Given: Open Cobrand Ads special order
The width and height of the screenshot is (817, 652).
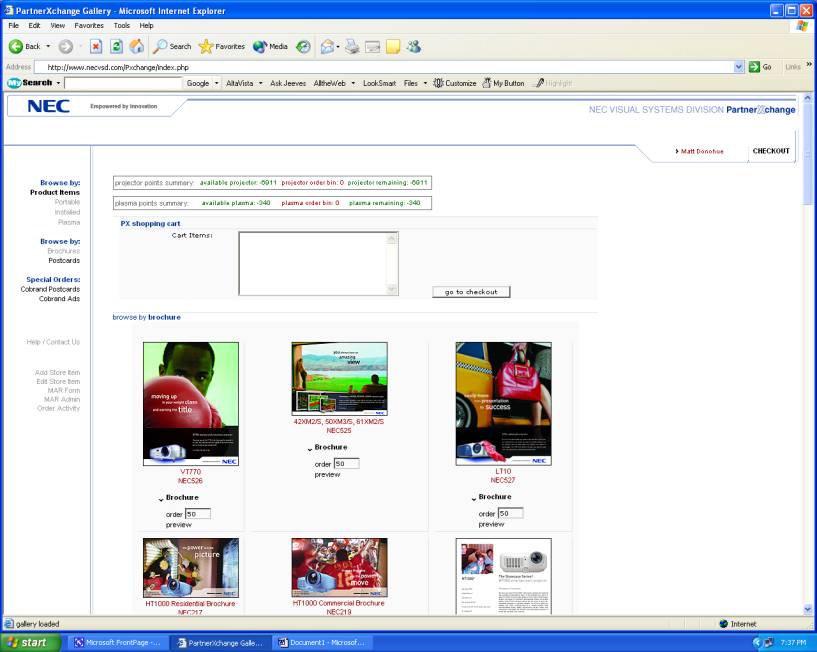Looking at the screenshot, I should pos(59,299).
